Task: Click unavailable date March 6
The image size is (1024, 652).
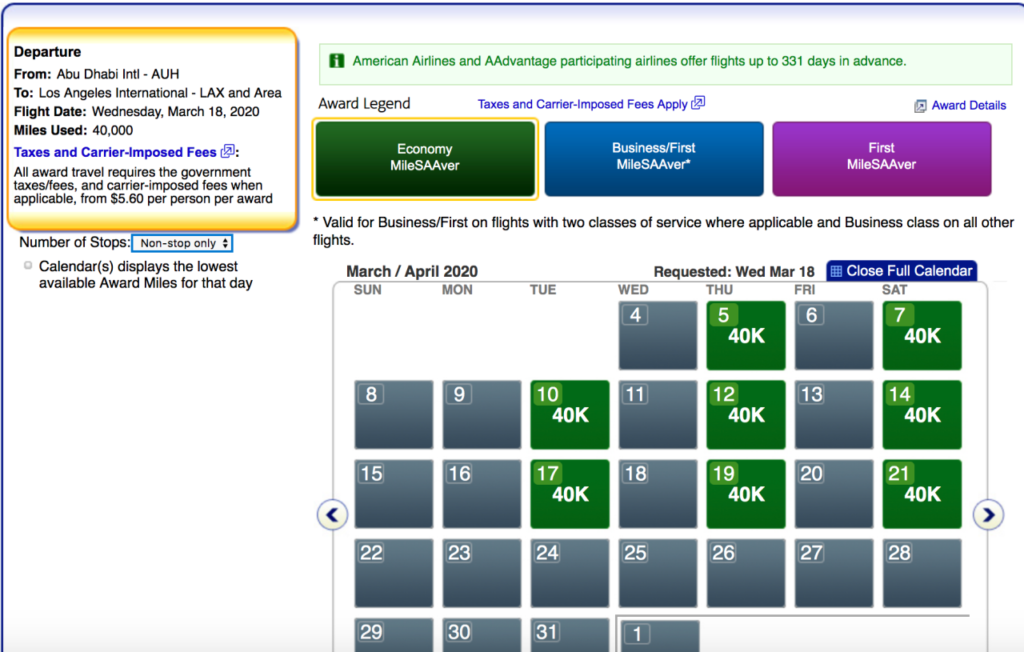Action: tap(834, 335)
